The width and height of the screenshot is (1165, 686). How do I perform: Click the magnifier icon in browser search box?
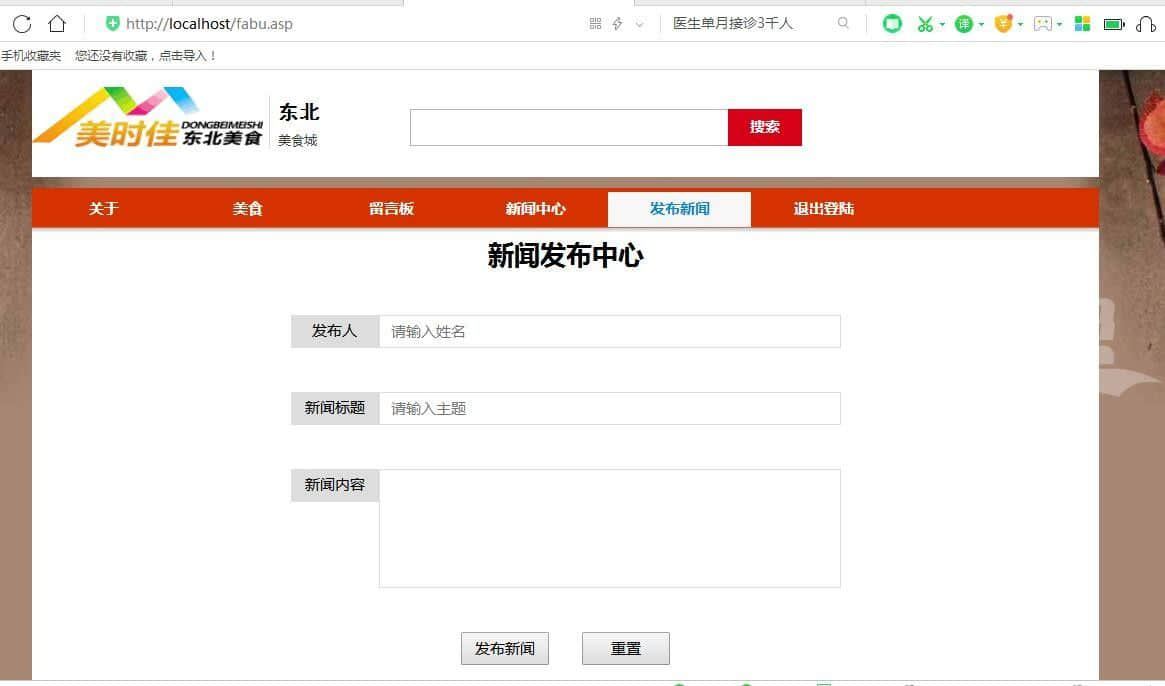click(843, 23)
